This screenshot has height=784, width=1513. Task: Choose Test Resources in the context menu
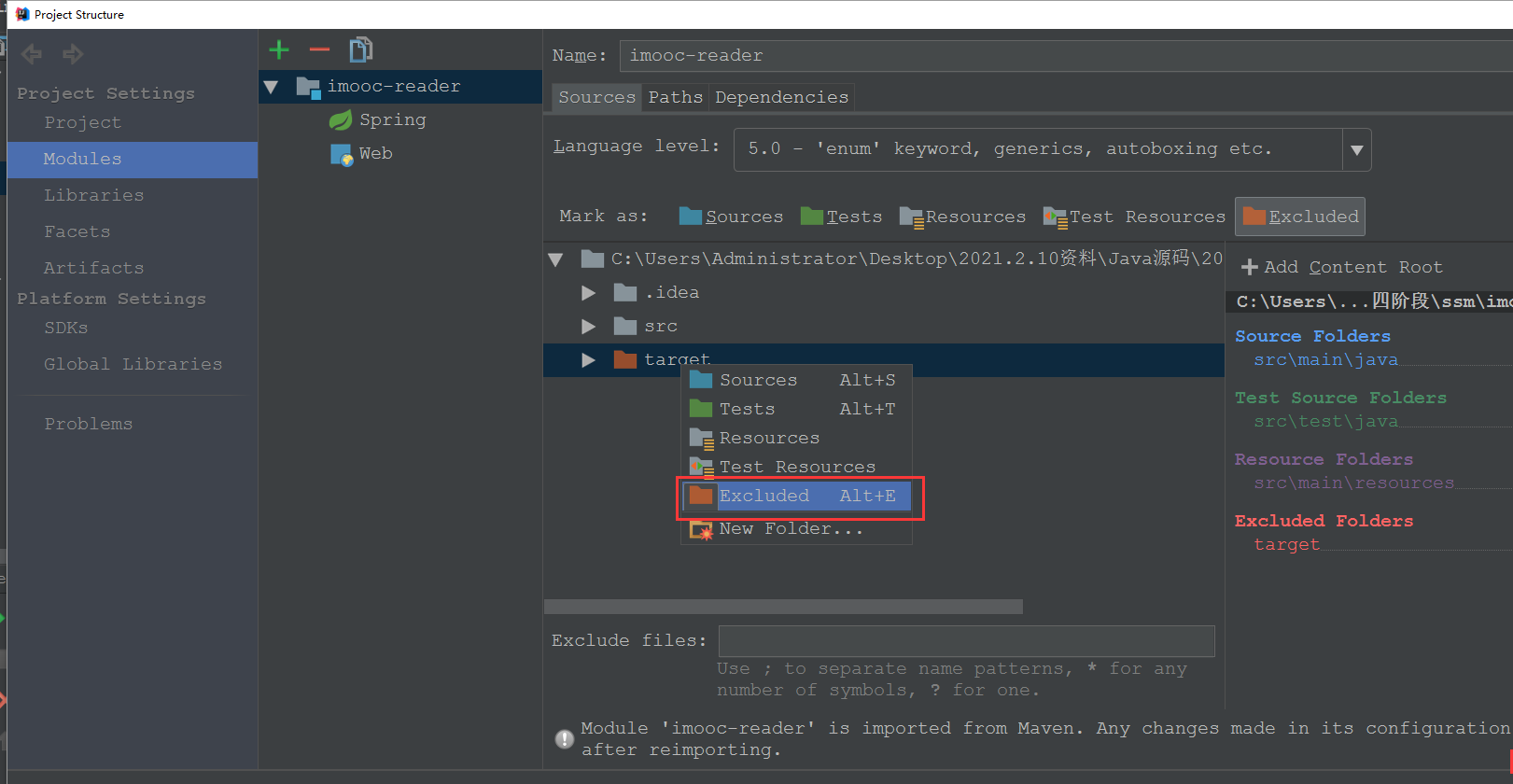click(796, 467)
